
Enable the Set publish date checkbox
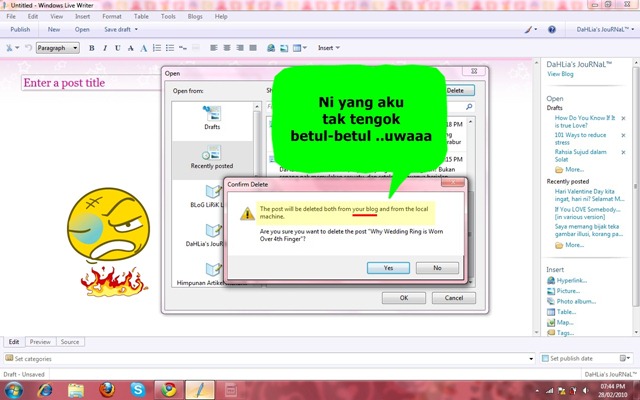click(545, 358)
